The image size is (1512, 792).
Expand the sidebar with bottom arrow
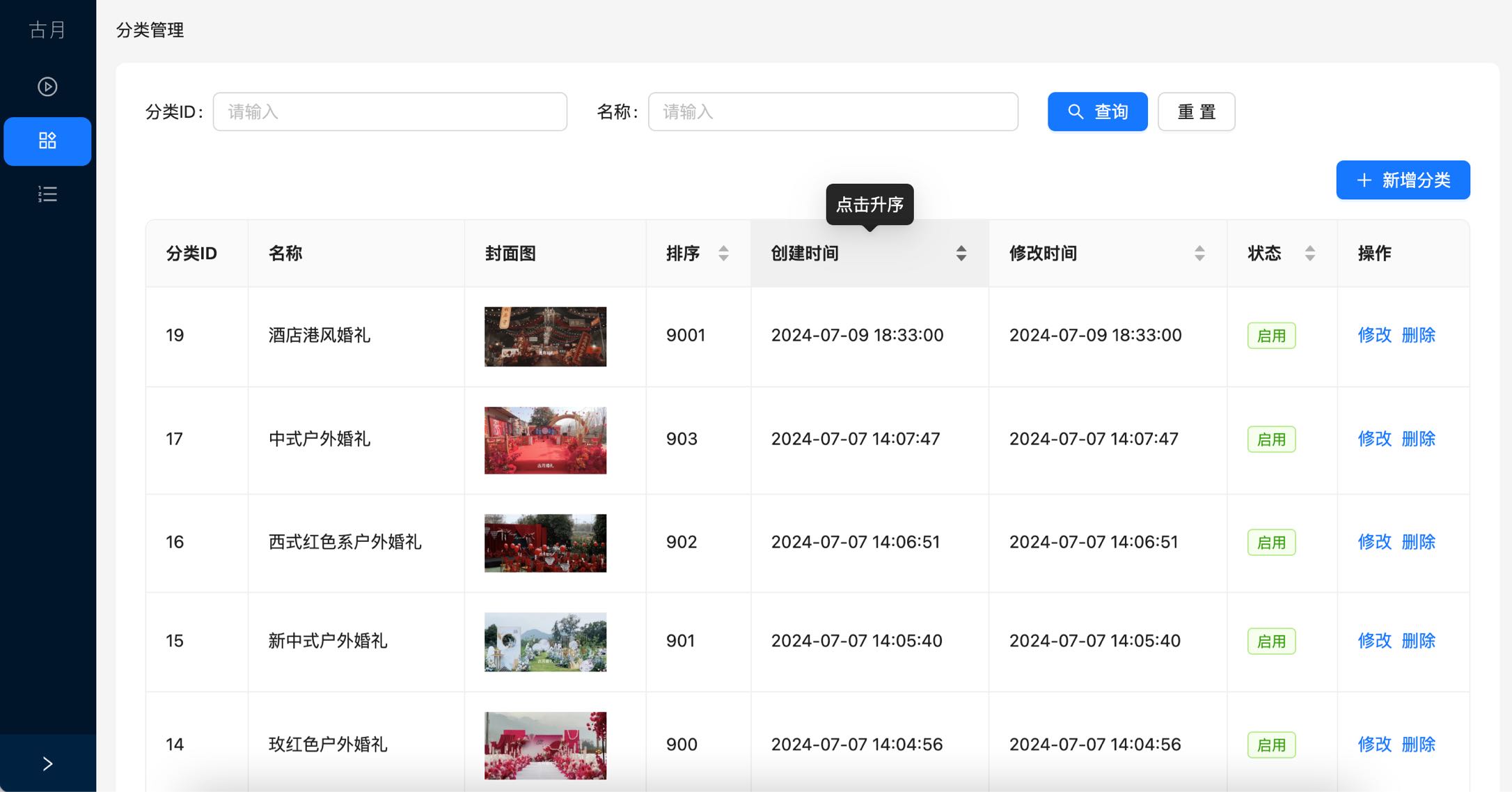pos(47,763)
